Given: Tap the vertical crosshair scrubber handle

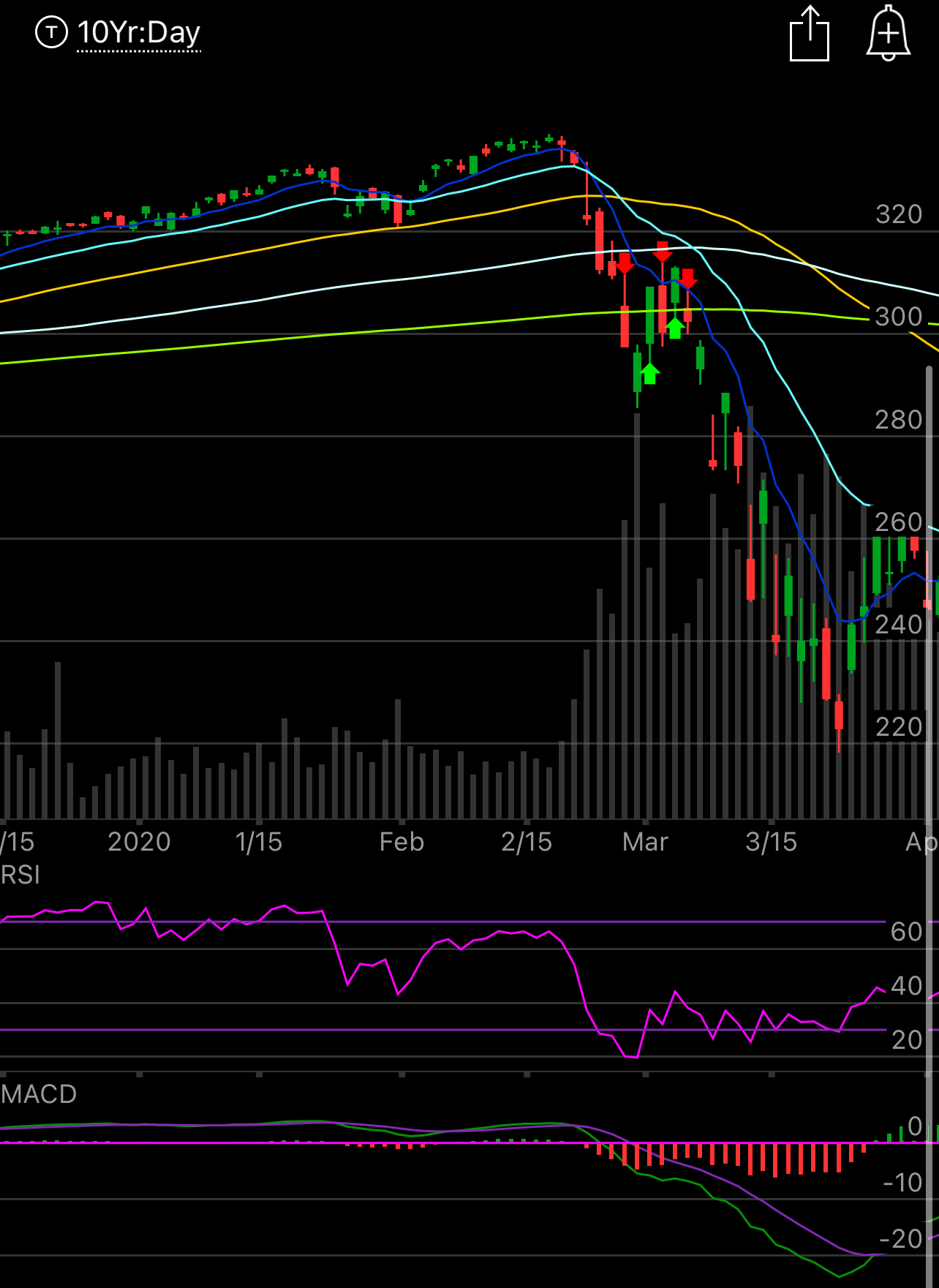Looking at the screenshot, I should pos(929,826).
